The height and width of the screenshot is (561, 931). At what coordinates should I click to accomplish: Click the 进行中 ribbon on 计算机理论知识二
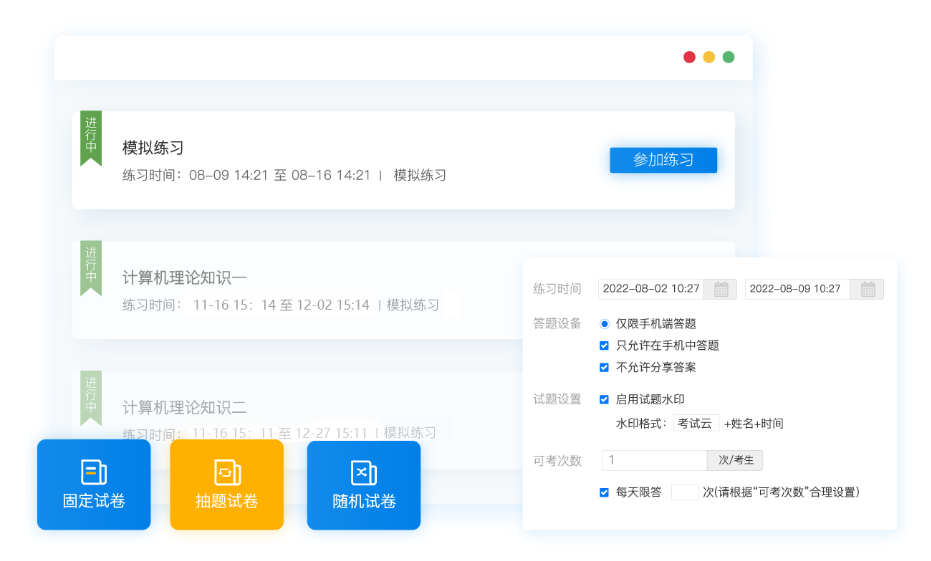(91, 397)
